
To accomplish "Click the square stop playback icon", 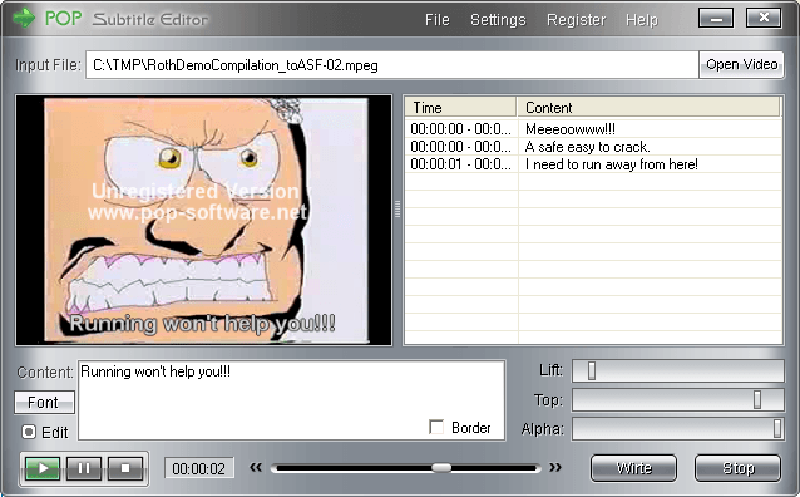I will coord(126,468).
